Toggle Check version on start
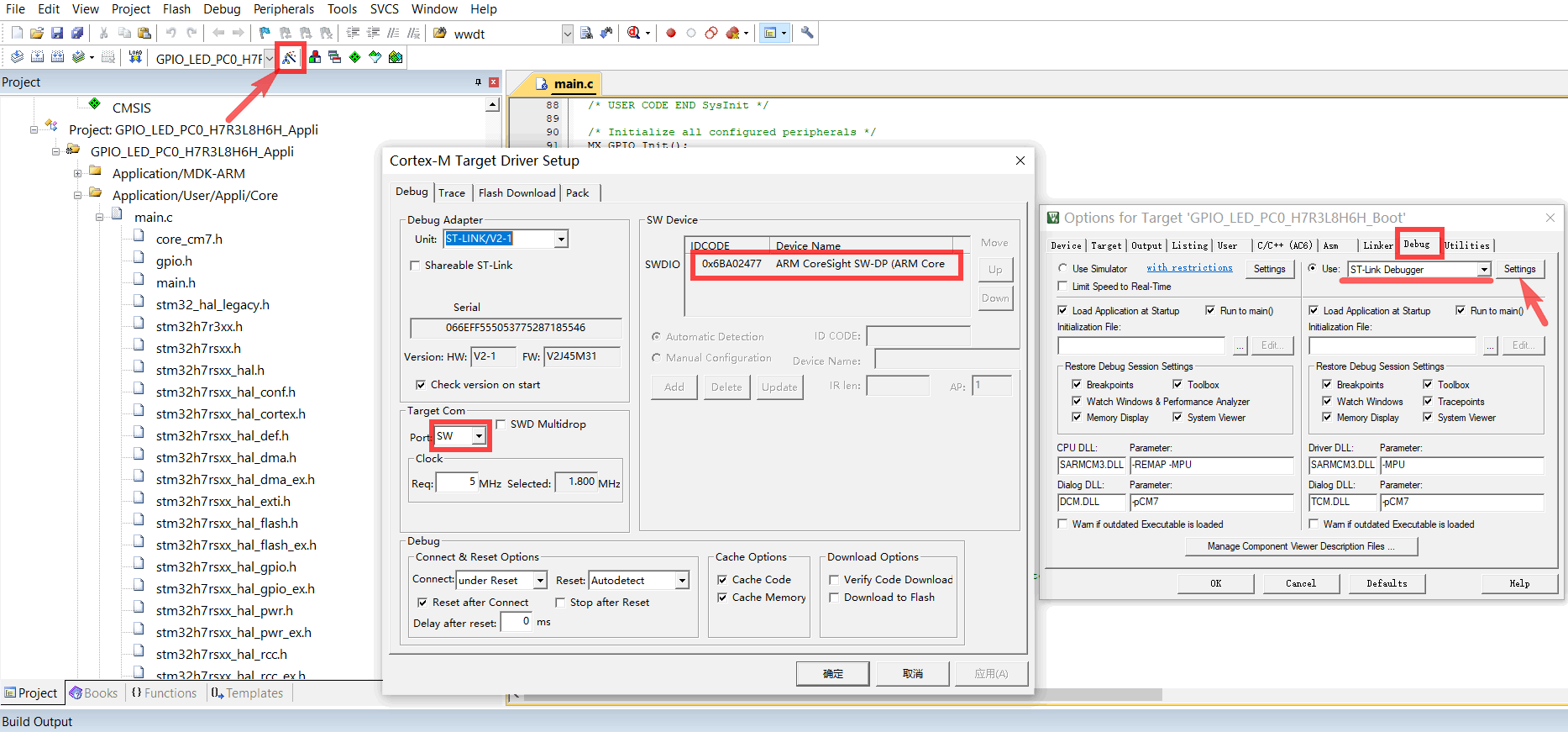This screenshot has height=732, width=1568. coord(421,385)
